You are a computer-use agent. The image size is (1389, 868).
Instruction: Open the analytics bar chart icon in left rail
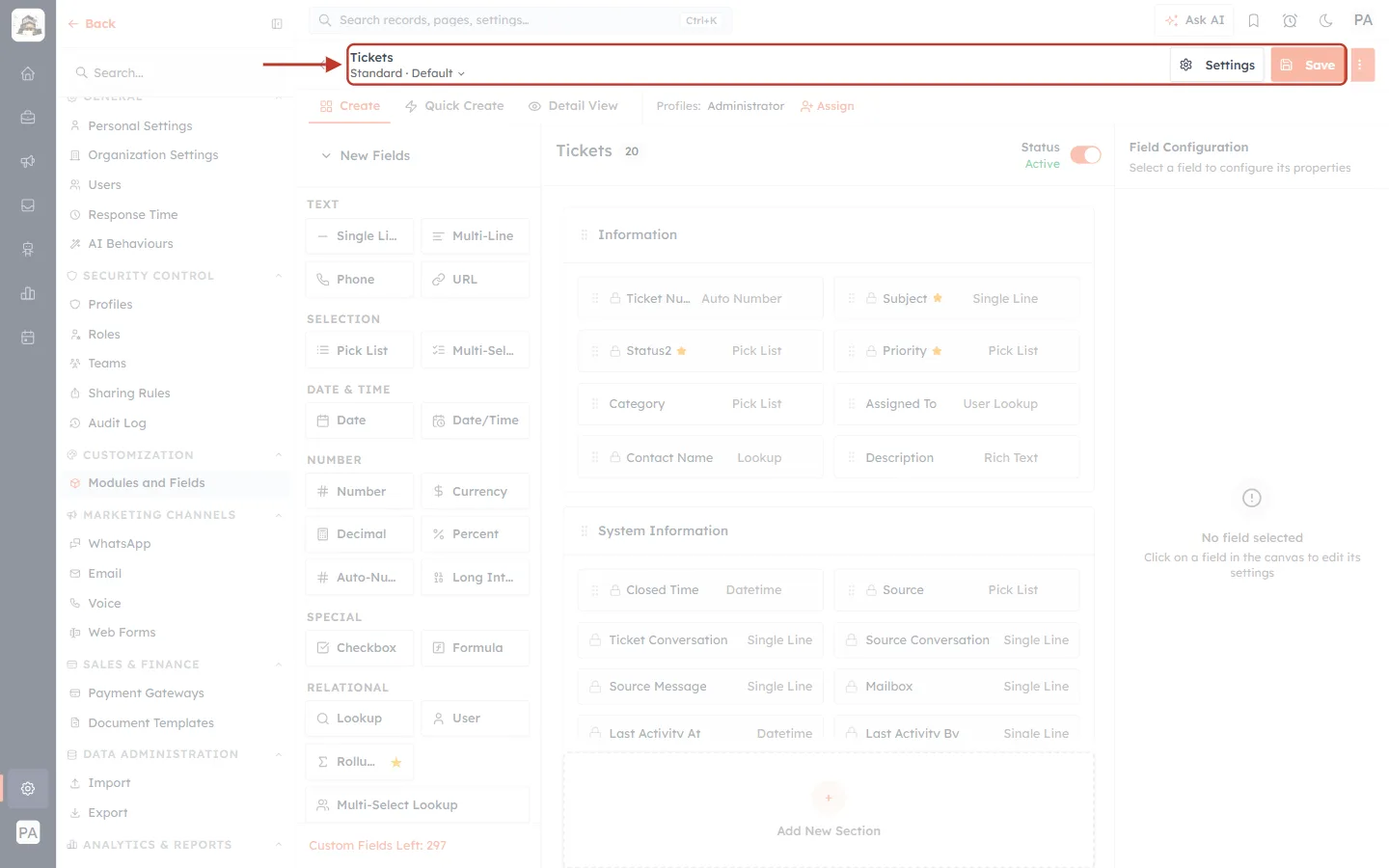(x=28, y=293)
